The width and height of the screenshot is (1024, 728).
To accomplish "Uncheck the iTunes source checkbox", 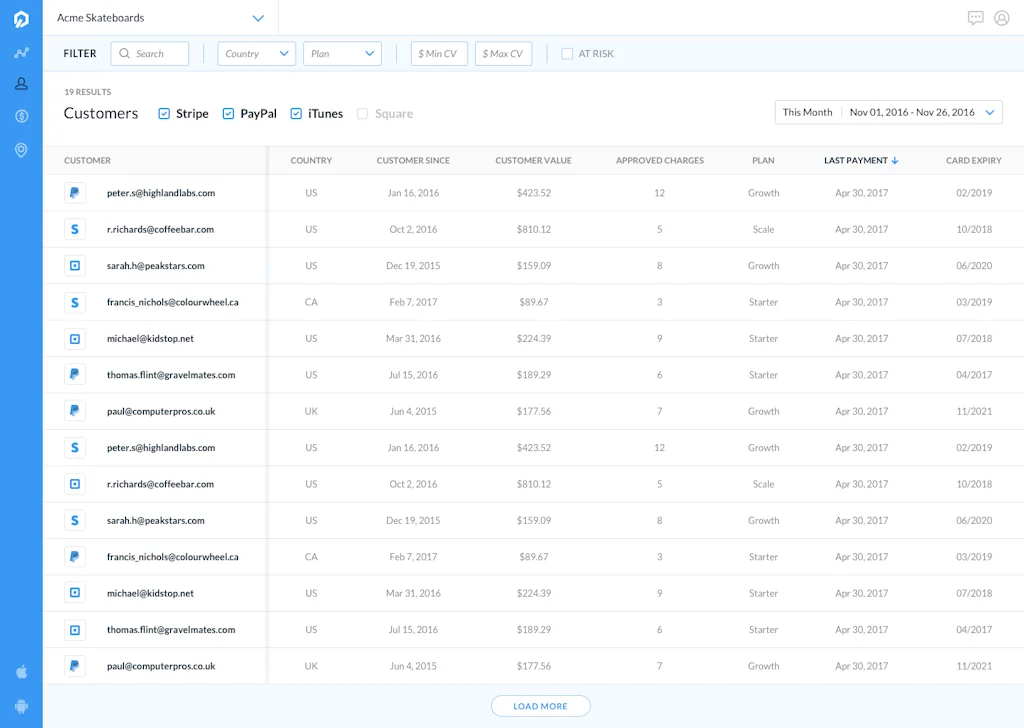I will pyautogui.click(x=296, y=114).
